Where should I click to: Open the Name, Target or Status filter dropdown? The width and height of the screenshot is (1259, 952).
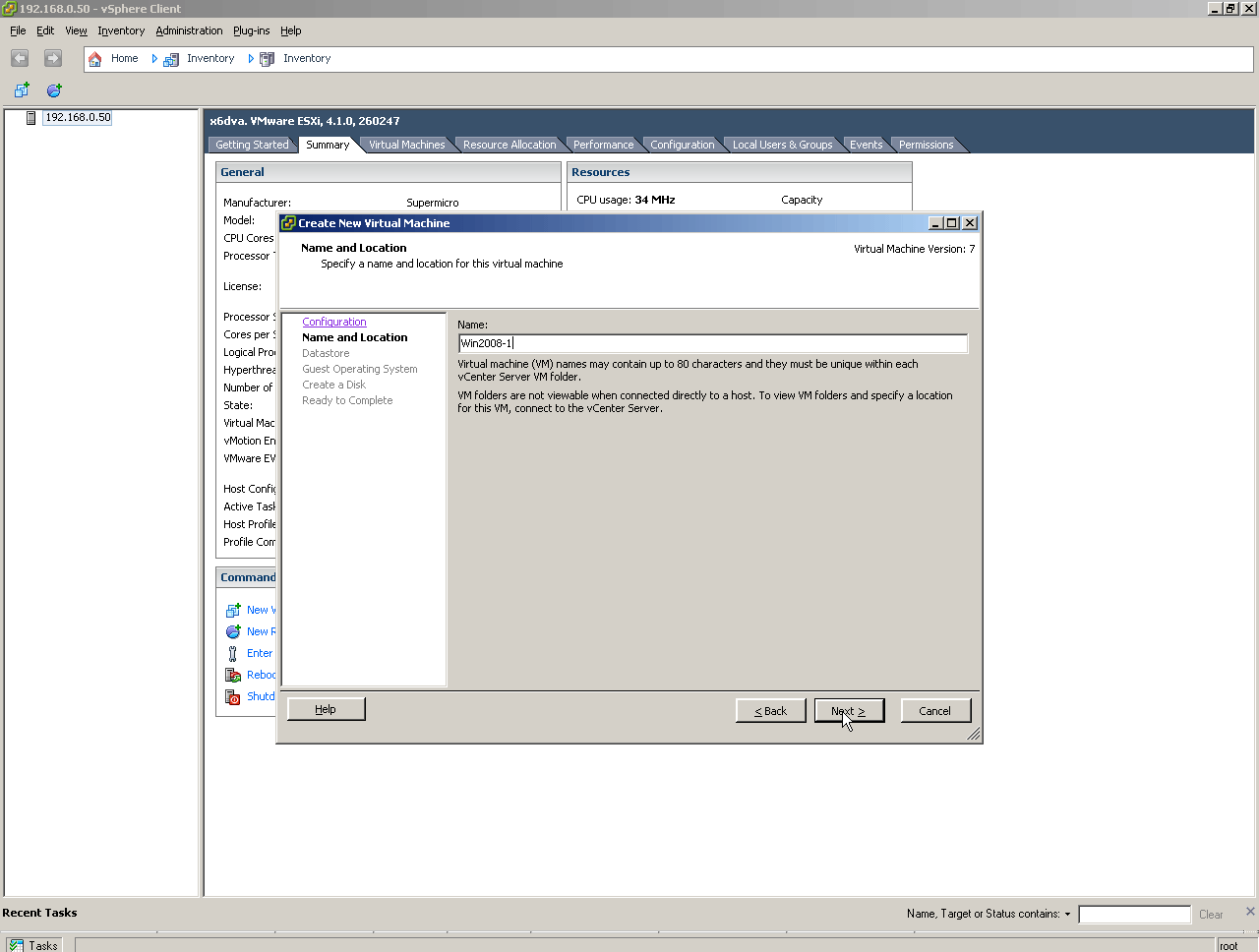click(1067, 915)
